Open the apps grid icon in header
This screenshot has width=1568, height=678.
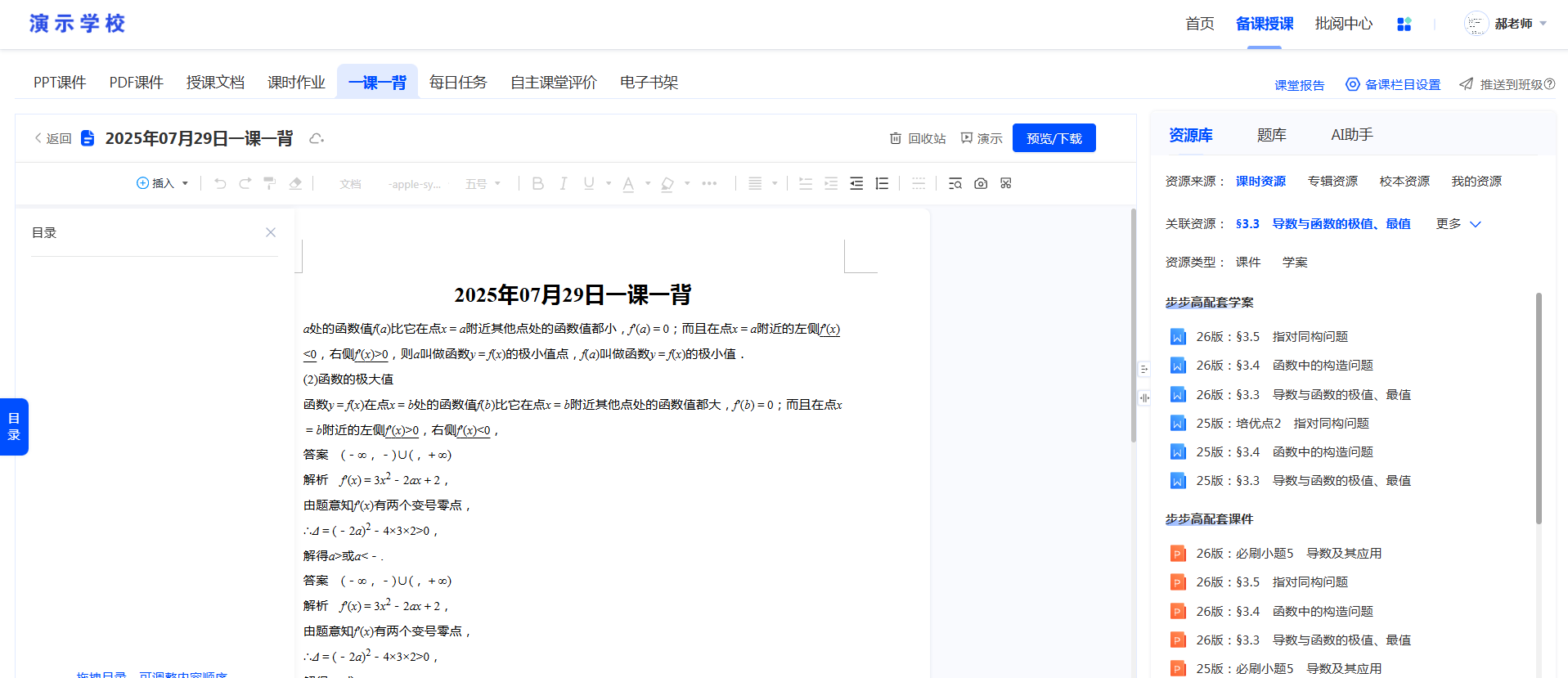1404,24
